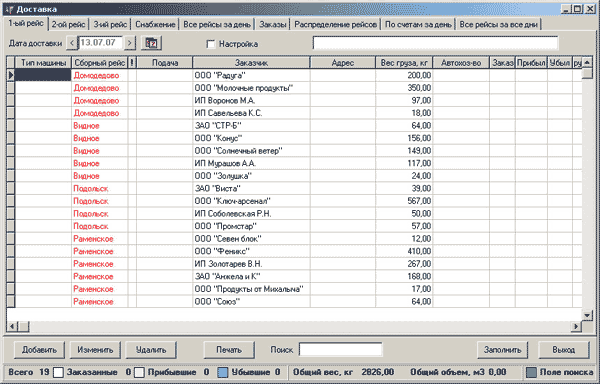Select the ИП Савельева К.С. cell
Image resolution: width=600 pixels, height=384 pixels.
(251, 113)
